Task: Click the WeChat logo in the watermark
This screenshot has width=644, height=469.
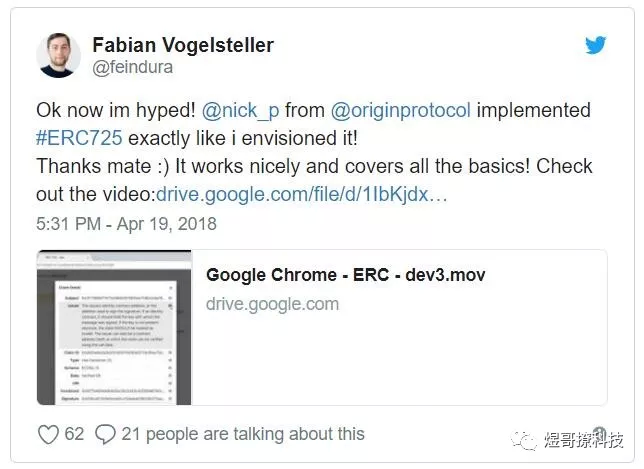Action: (524, 441)
